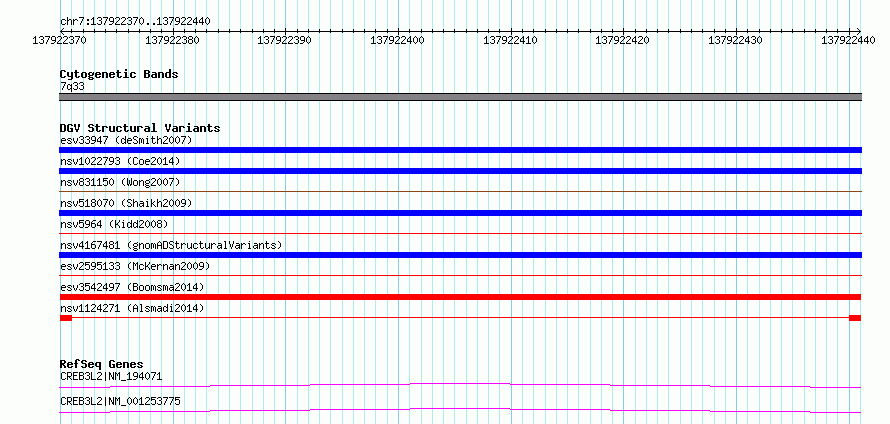Open variant esv3542497 (Boomsma2014) label
The height and width of the screenshot is (424, 890).
[132, 287]
